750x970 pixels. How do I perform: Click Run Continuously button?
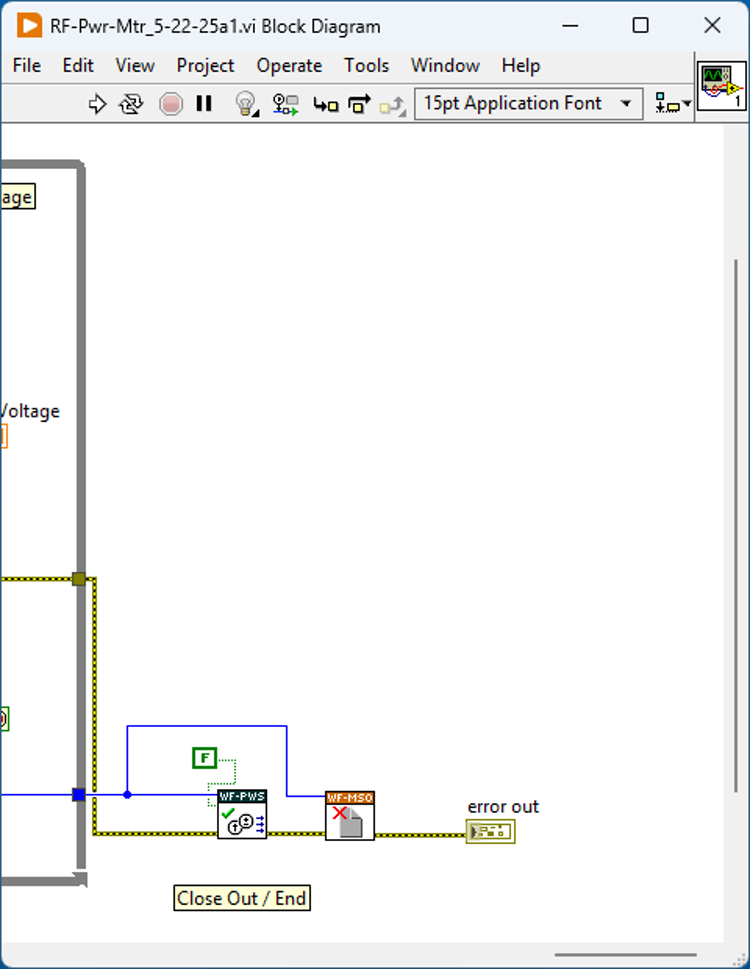131,103
